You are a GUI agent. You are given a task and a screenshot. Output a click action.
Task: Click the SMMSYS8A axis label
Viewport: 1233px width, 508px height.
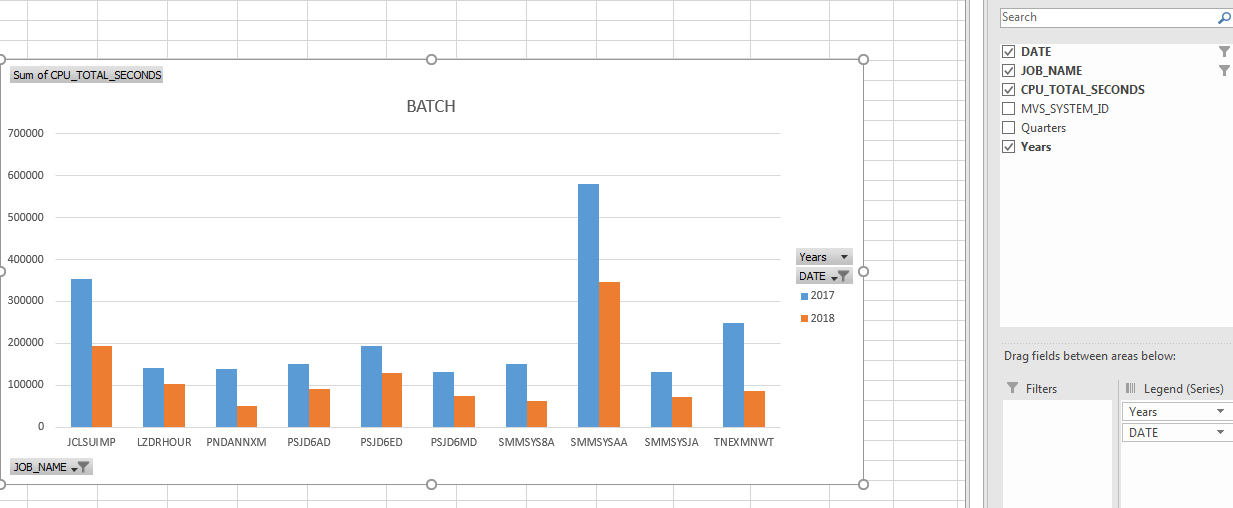[x=526, y=442]
